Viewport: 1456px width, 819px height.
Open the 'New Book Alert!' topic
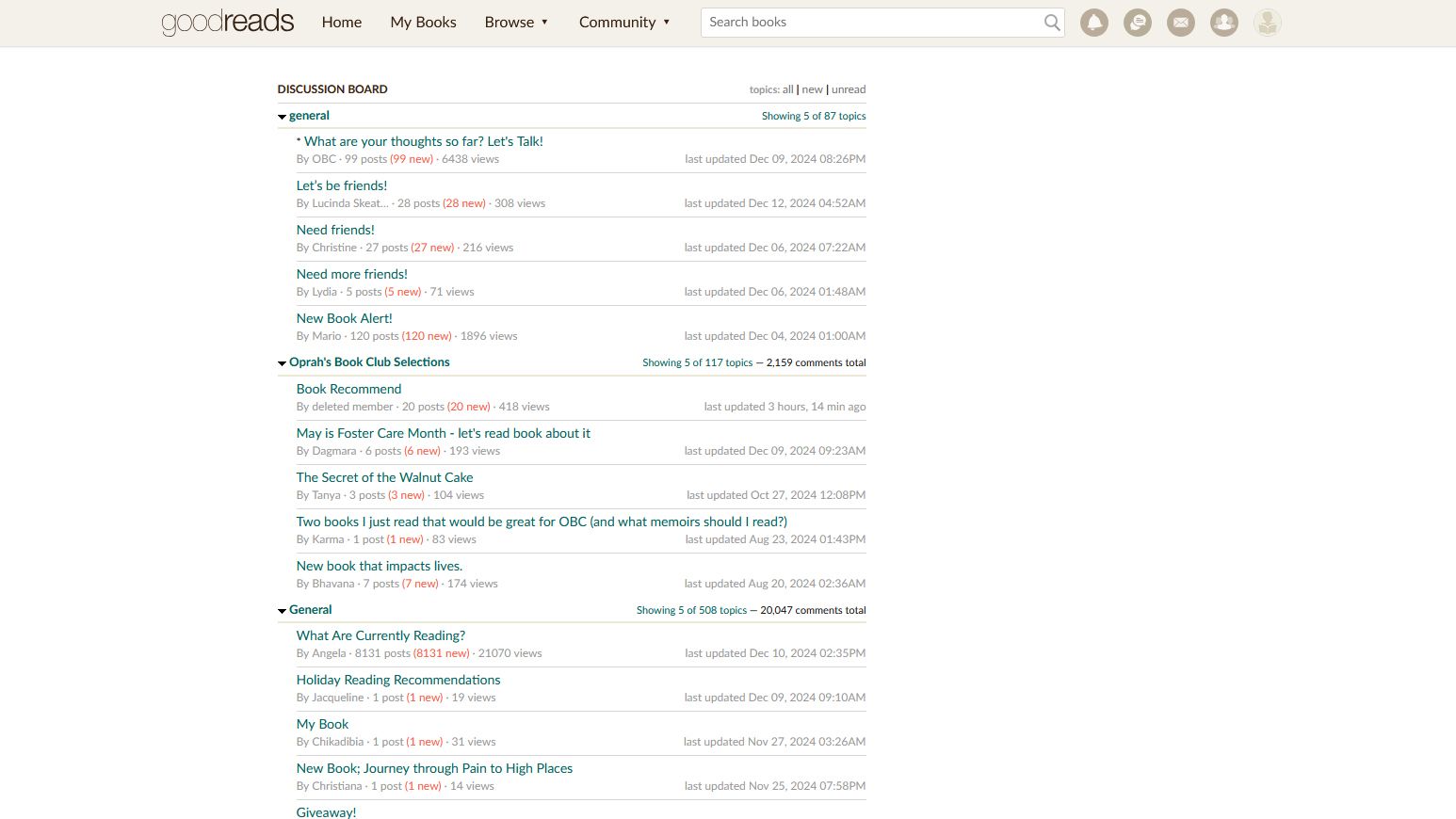click(345, 318)
